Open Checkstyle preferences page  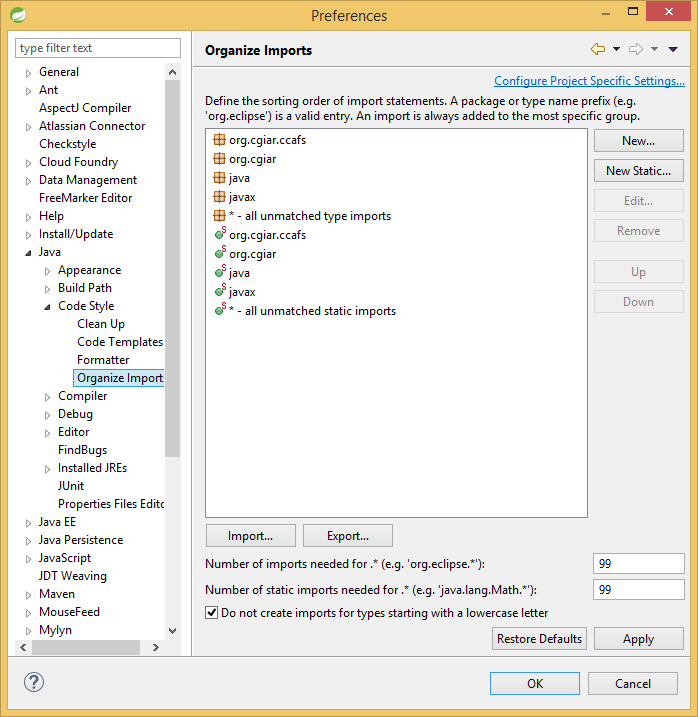[68, 144]
